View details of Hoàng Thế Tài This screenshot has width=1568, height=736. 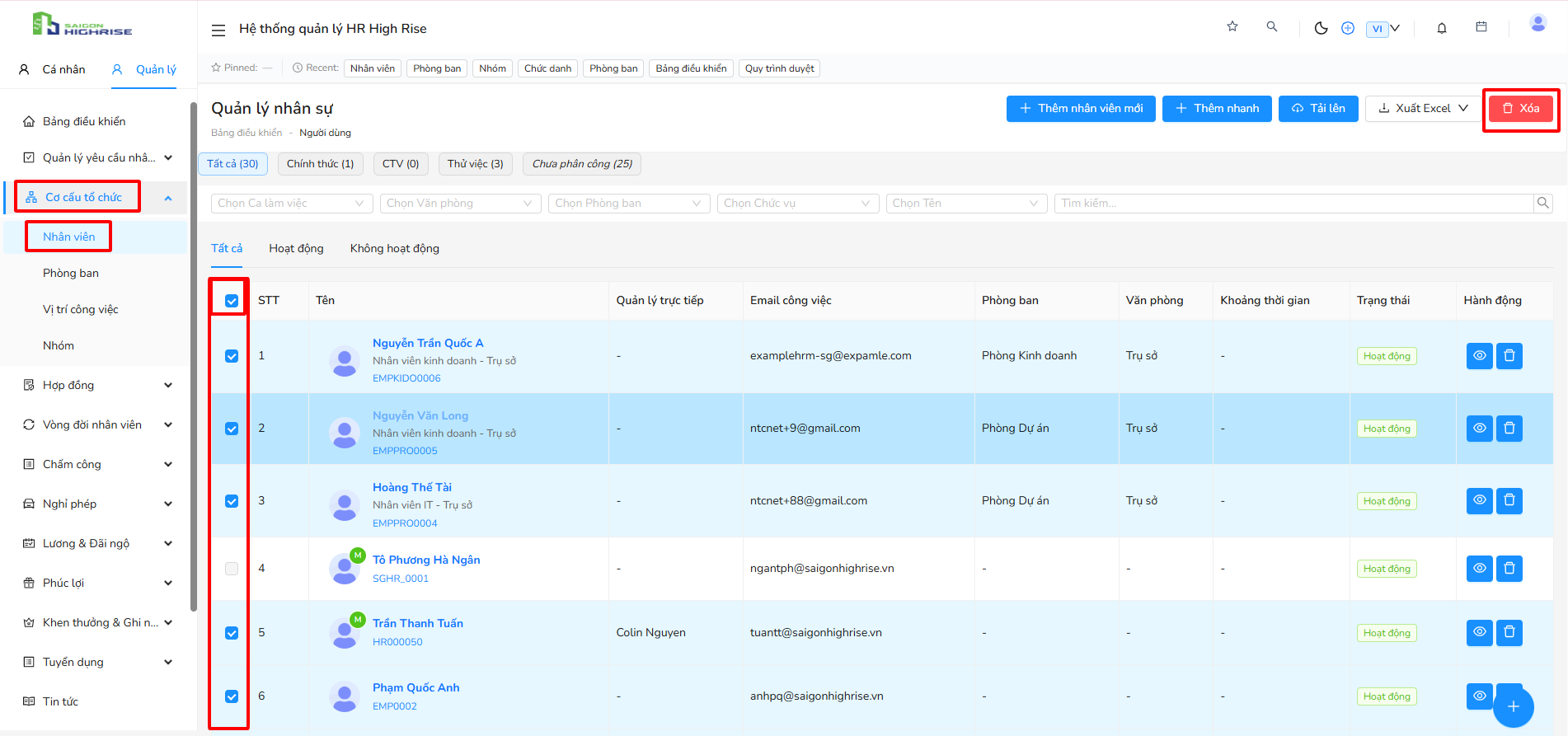click(x=1480, y=501)
